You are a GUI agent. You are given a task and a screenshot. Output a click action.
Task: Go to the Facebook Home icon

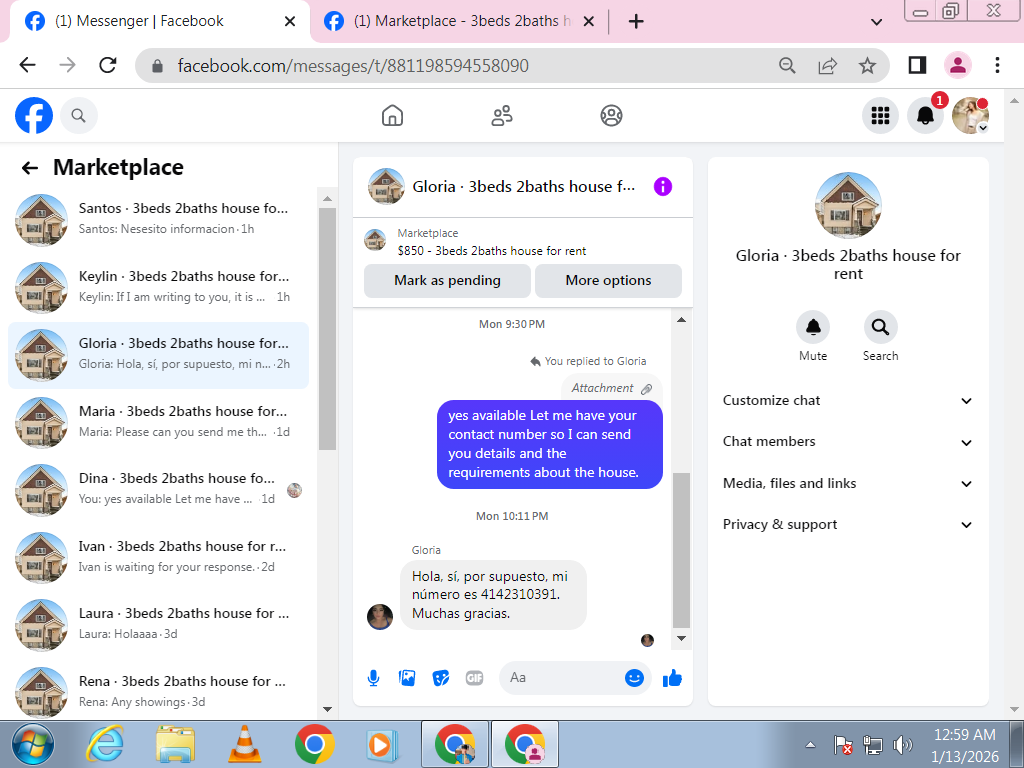tap(392, 116)
